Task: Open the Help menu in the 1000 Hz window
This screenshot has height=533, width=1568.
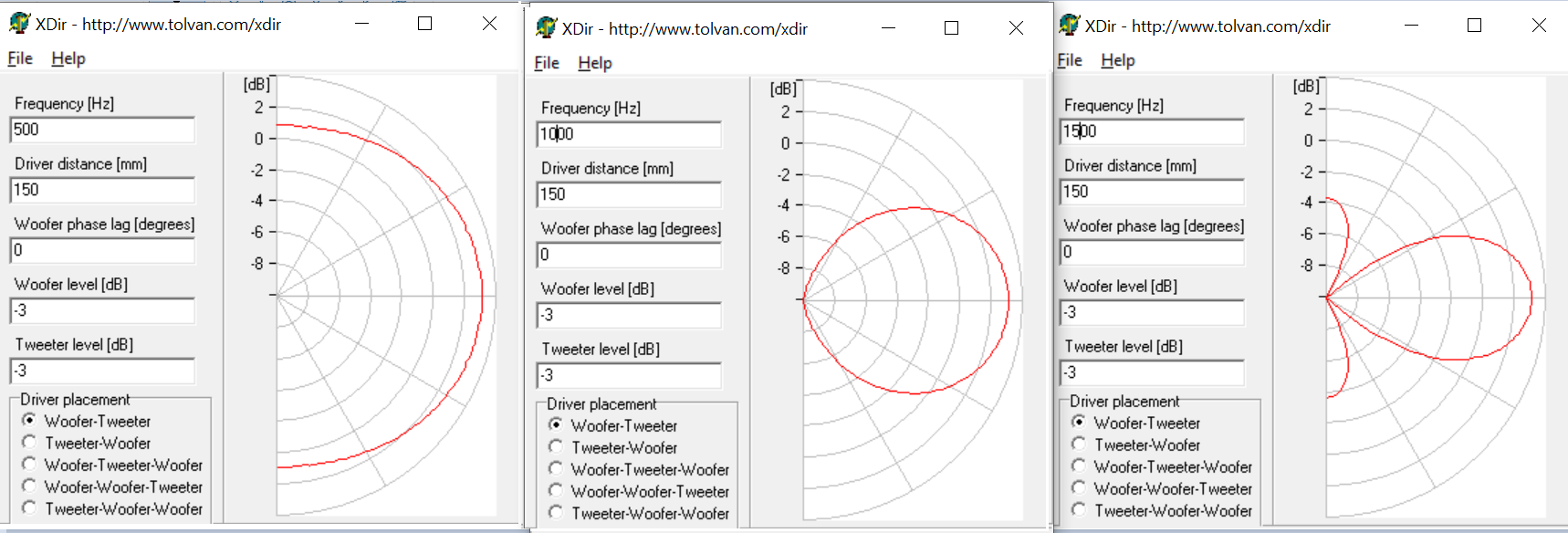Action: pos(595,63)
